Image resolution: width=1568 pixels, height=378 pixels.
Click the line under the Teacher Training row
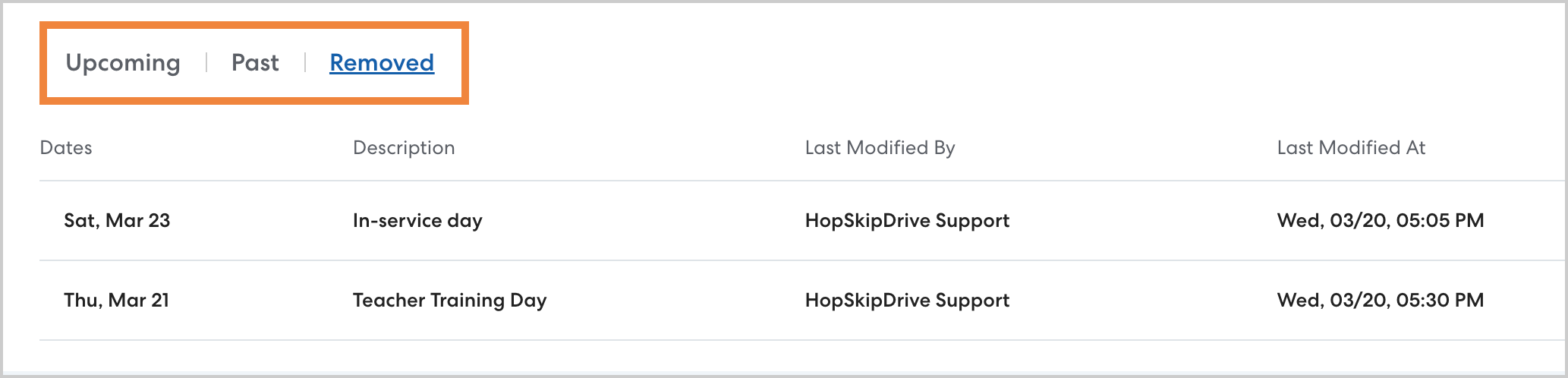pyautogui.click(x=759, y=340)
